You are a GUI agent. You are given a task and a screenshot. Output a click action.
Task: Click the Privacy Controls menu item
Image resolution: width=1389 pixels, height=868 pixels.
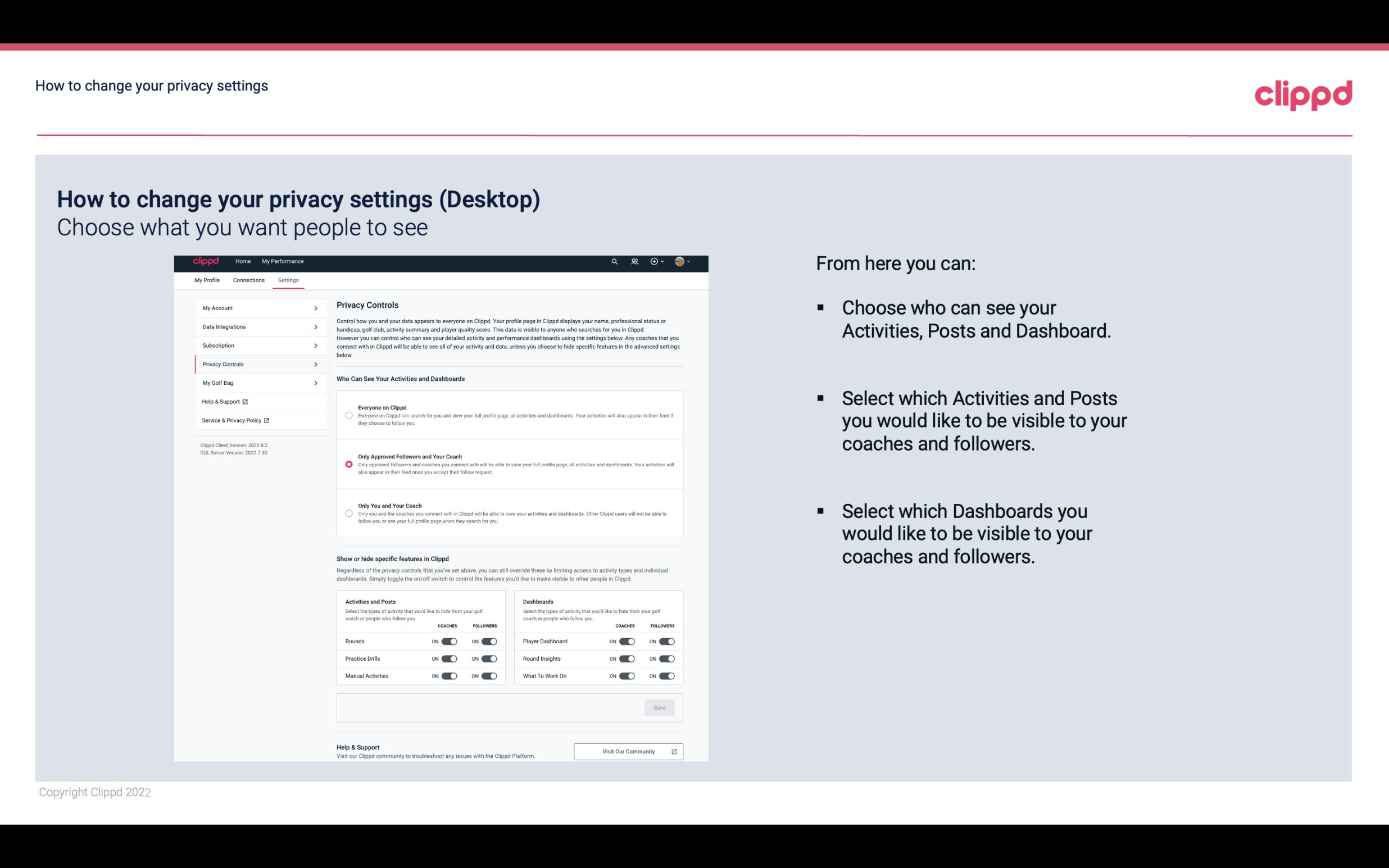[256, 364]
